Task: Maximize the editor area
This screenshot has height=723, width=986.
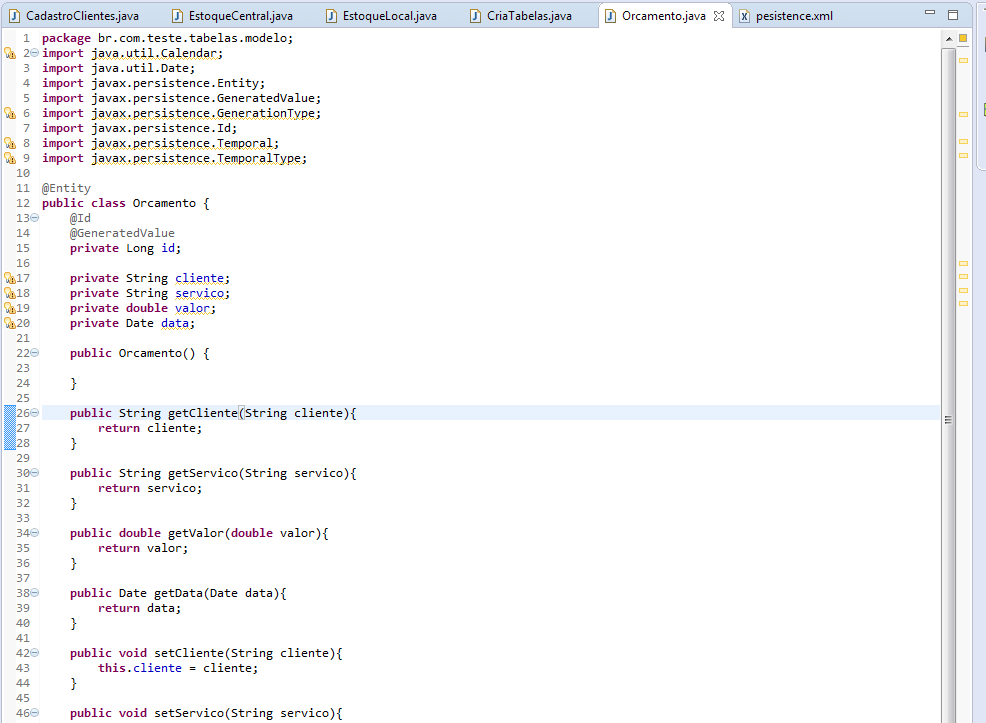Action: [x=953, y=14]
